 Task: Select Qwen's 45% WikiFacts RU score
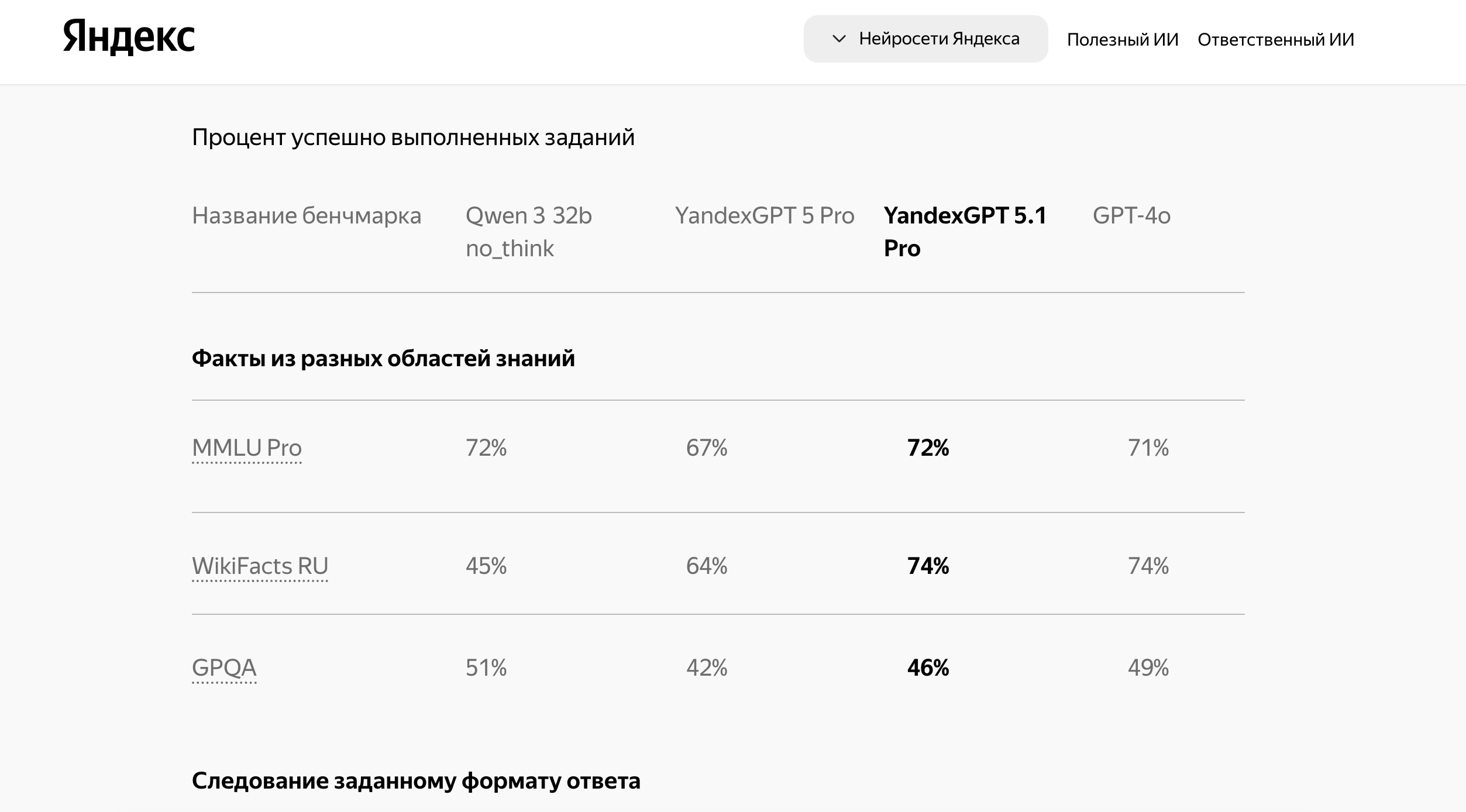click(x=486, y=566)
